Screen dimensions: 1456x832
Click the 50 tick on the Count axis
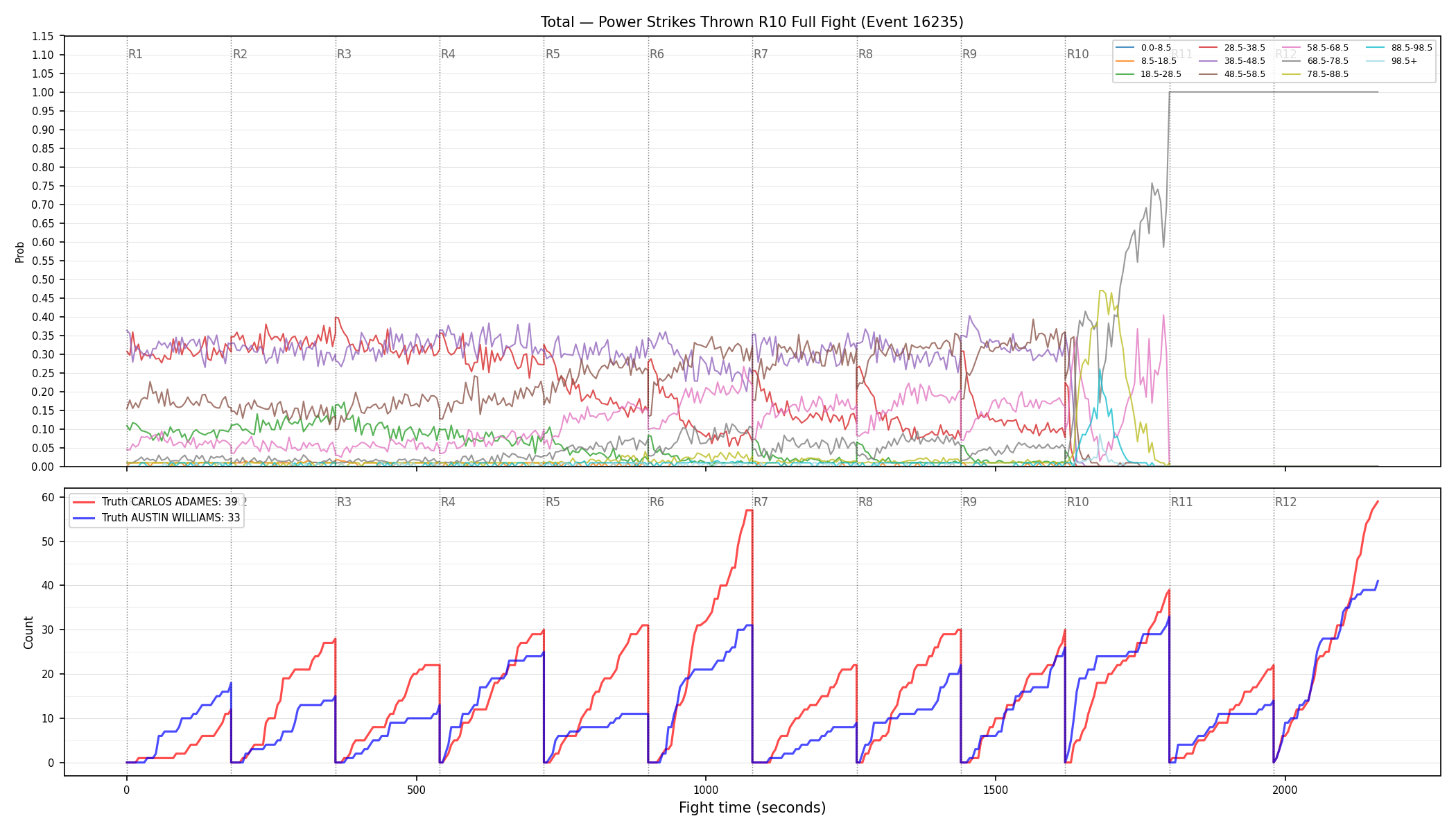[48, 541]
